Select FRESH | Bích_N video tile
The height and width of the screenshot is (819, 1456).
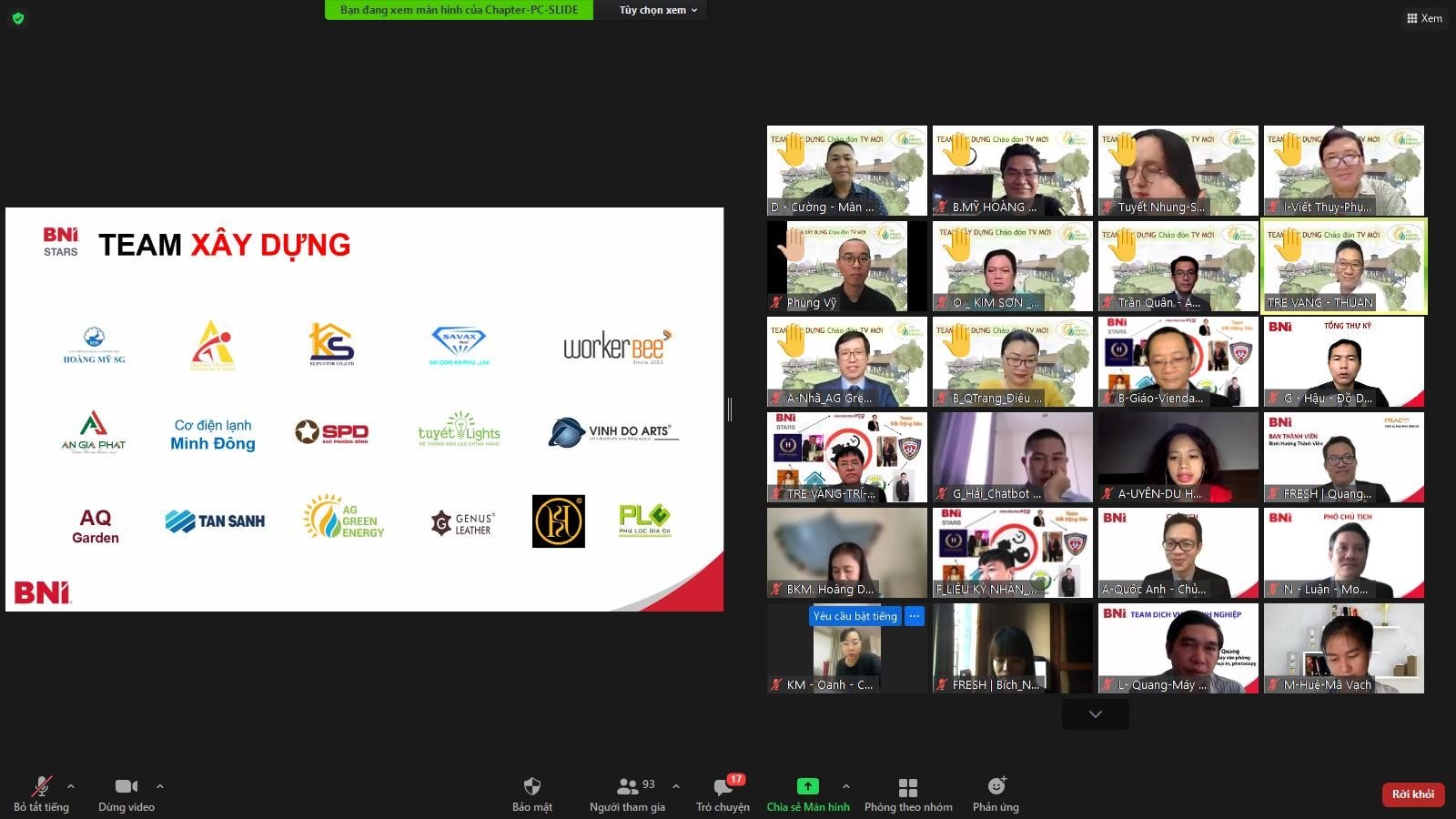point(1013,648)
